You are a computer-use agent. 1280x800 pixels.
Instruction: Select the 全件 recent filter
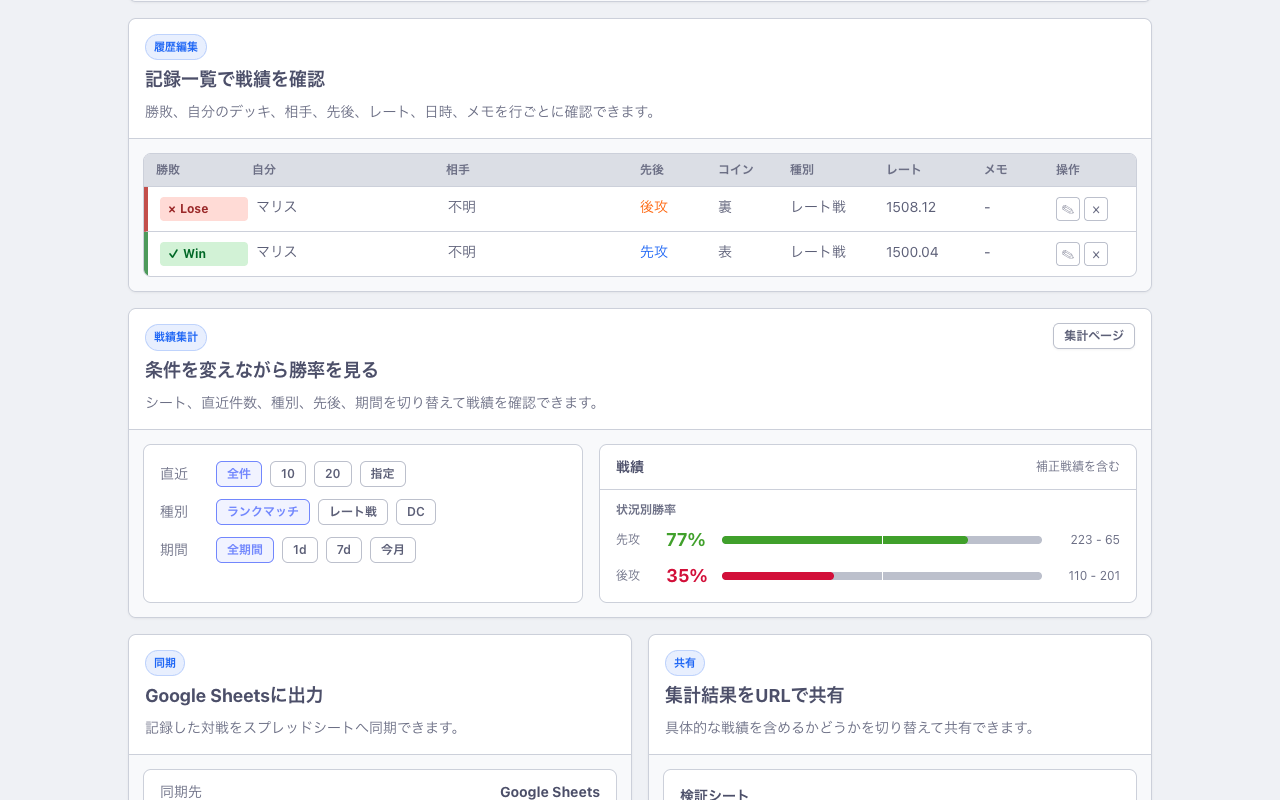239,474
